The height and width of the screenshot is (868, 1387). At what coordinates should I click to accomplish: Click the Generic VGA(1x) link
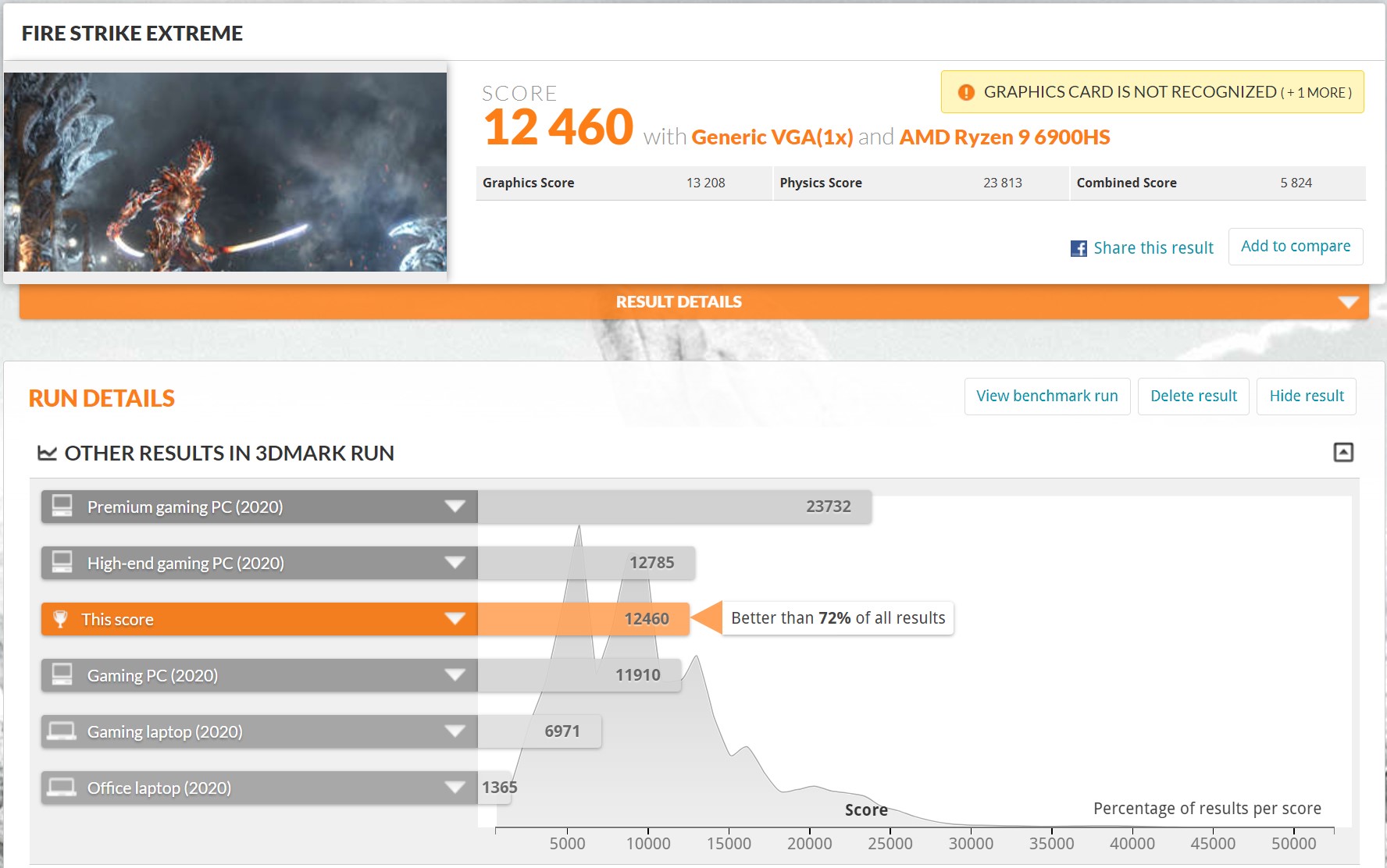pyautogui.click(x=772, y=137)
